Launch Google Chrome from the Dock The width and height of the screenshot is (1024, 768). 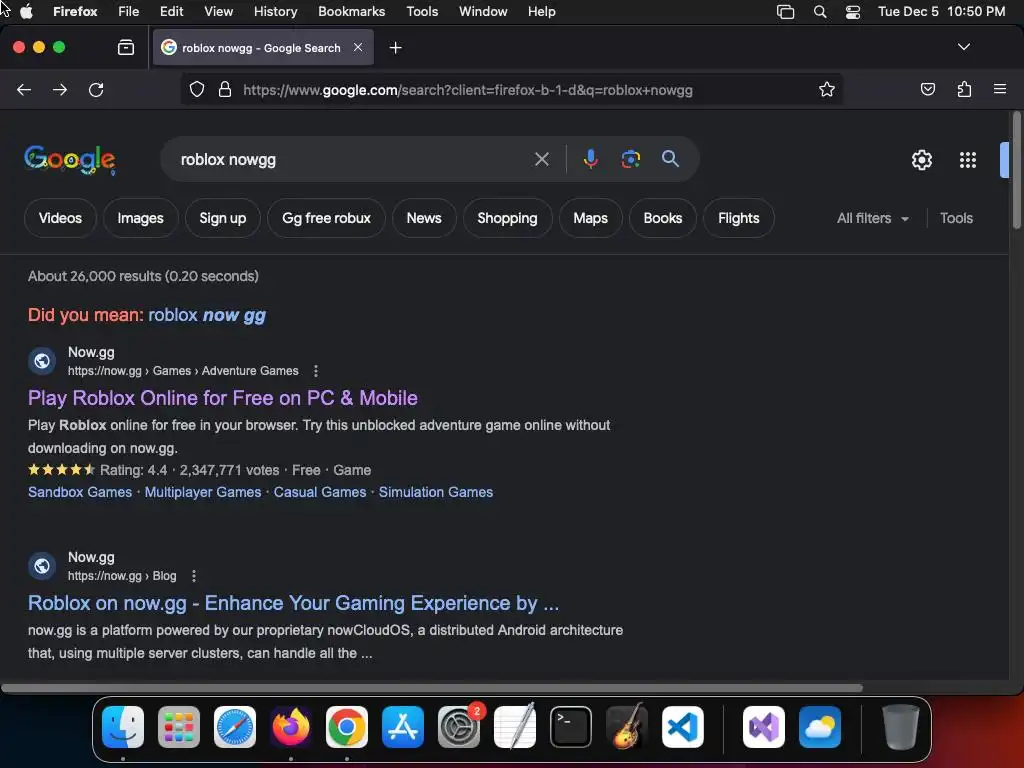[x=347, y=727]
